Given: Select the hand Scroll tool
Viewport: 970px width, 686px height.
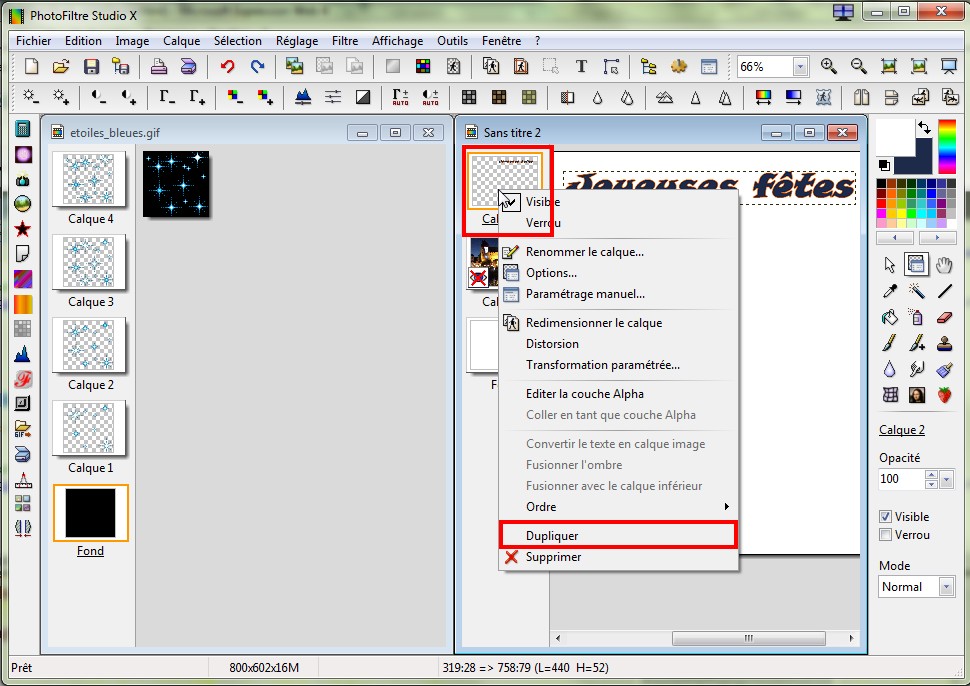Looking at the screenshot, I should [944, 265].
